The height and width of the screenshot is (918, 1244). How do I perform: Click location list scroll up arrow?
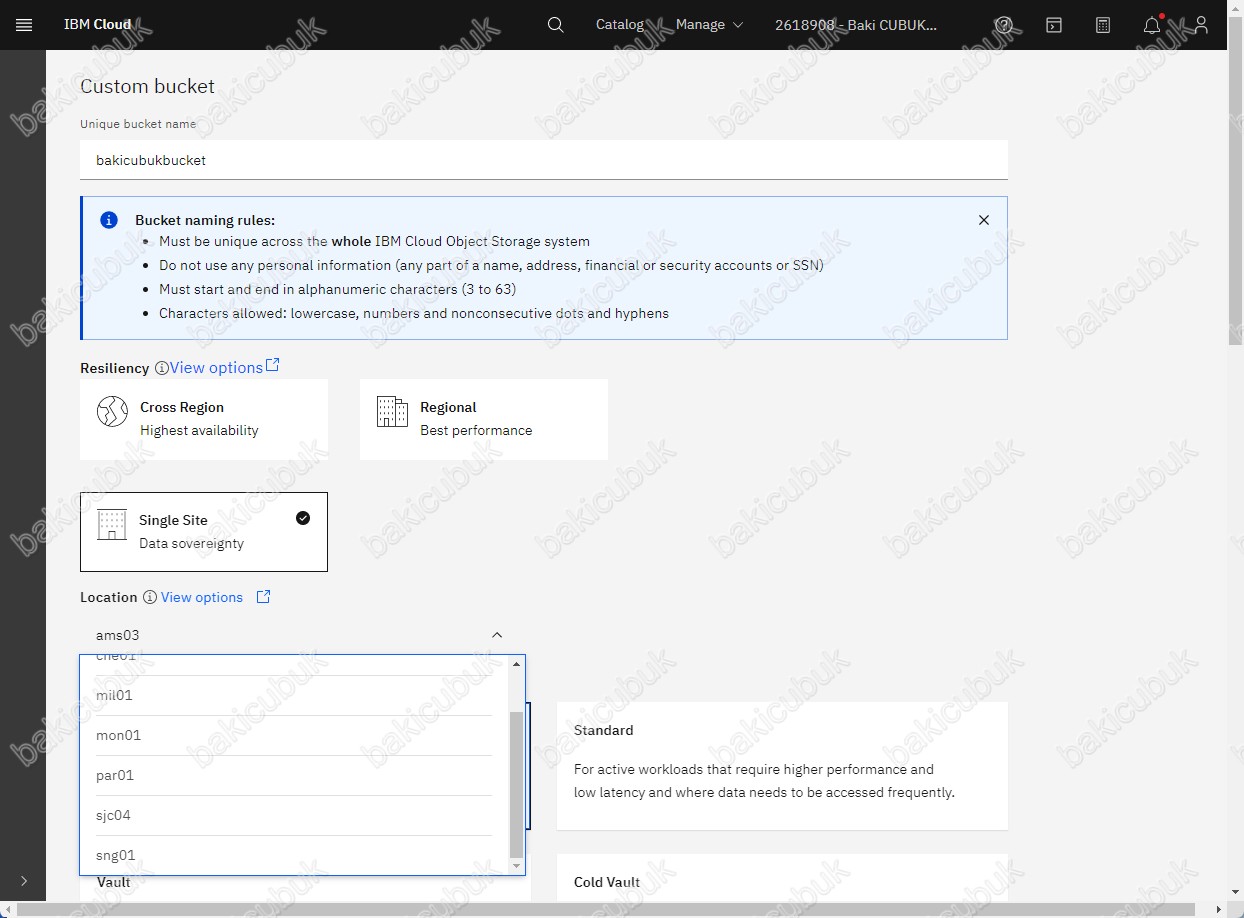pos(516,664)
